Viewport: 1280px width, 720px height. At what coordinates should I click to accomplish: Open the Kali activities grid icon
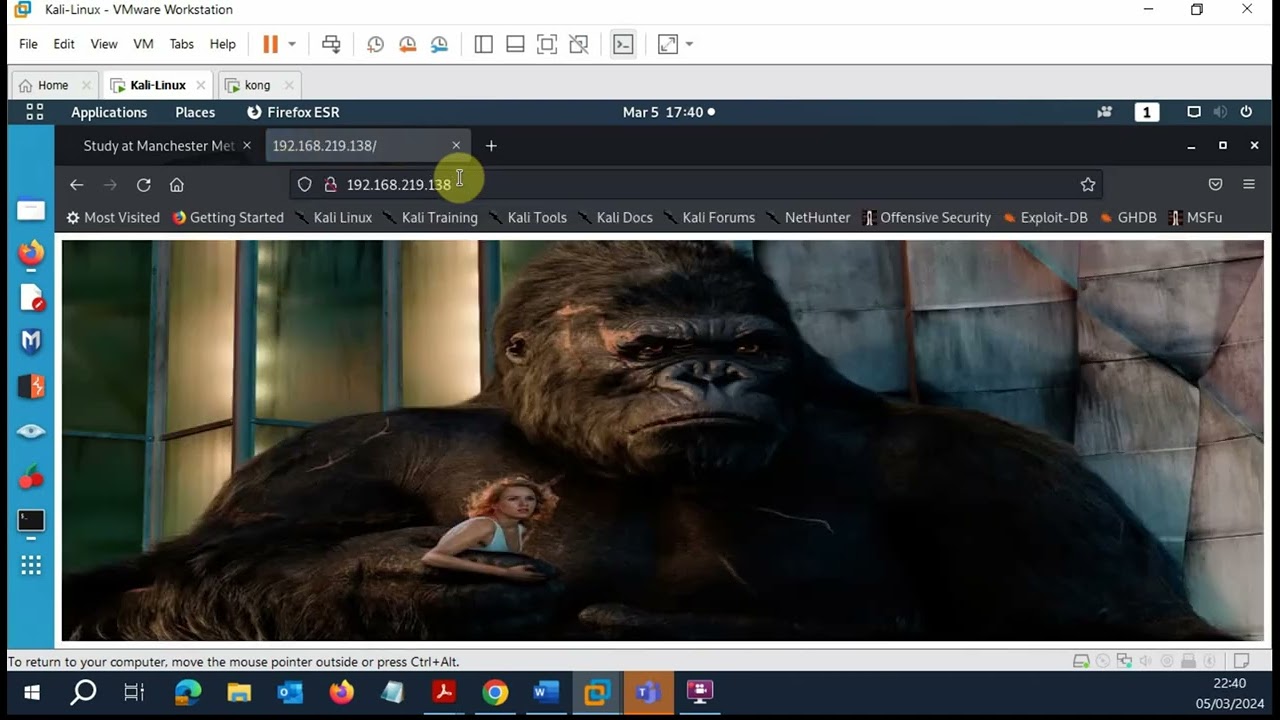tap(35, 112)
